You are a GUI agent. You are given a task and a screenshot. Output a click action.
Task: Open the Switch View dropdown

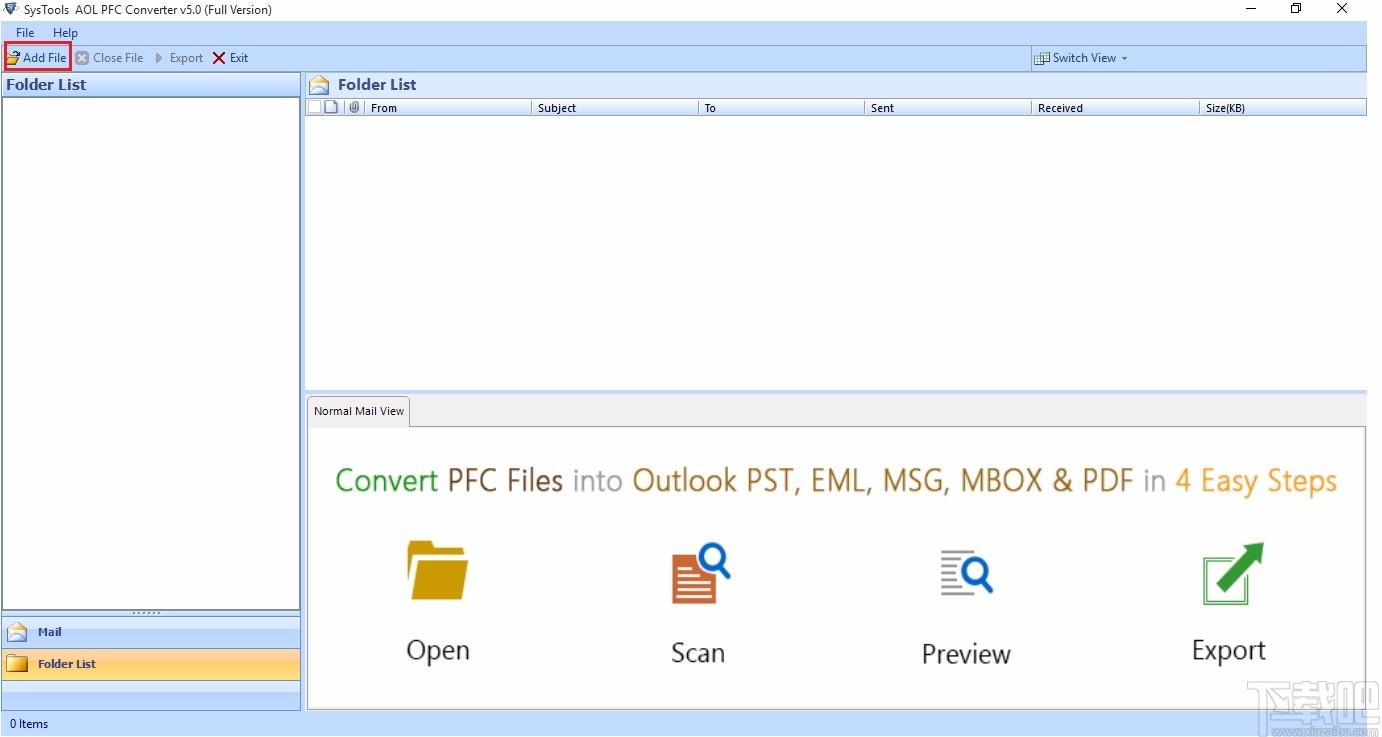click(x=1081, y=58)
